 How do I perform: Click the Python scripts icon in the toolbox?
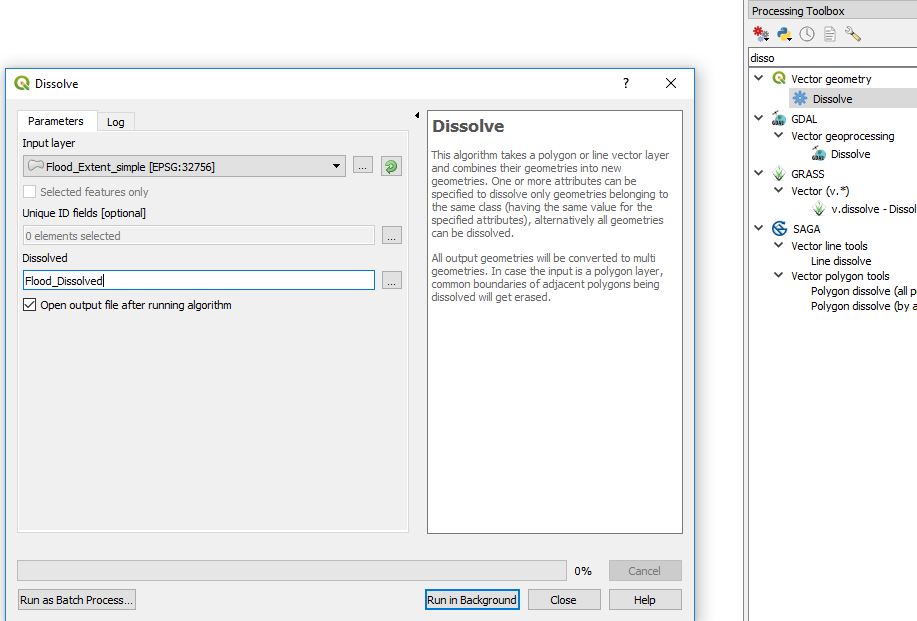click(784, 34)
